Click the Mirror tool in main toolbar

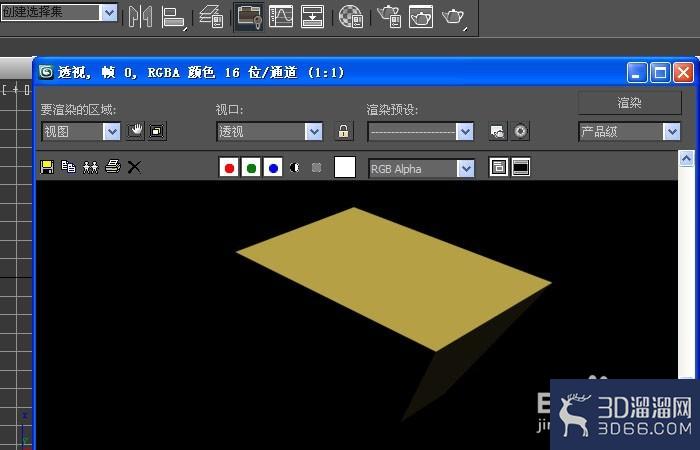click(x=140, y=17)
